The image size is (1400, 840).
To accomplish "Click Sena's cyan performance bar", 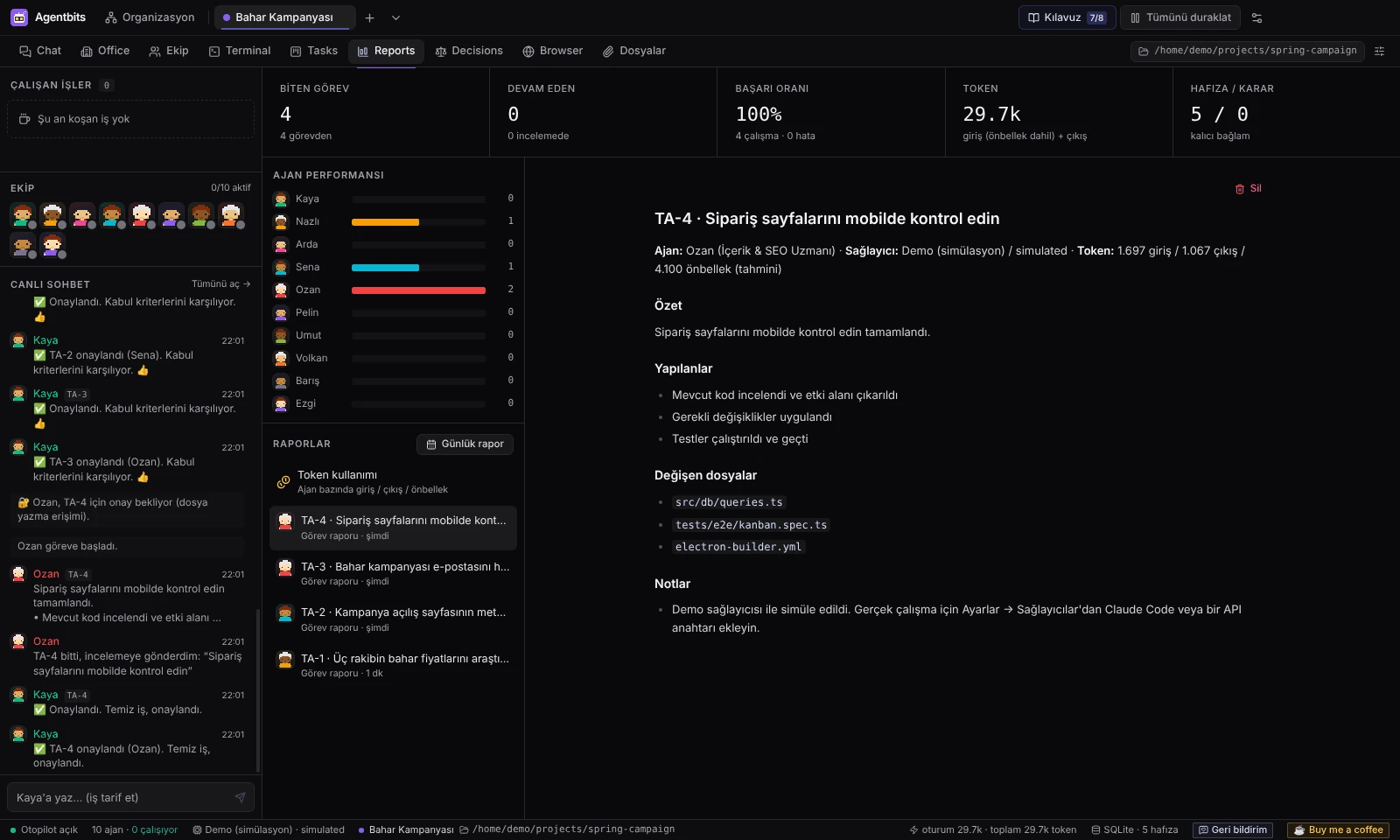I will click(385, 267).
